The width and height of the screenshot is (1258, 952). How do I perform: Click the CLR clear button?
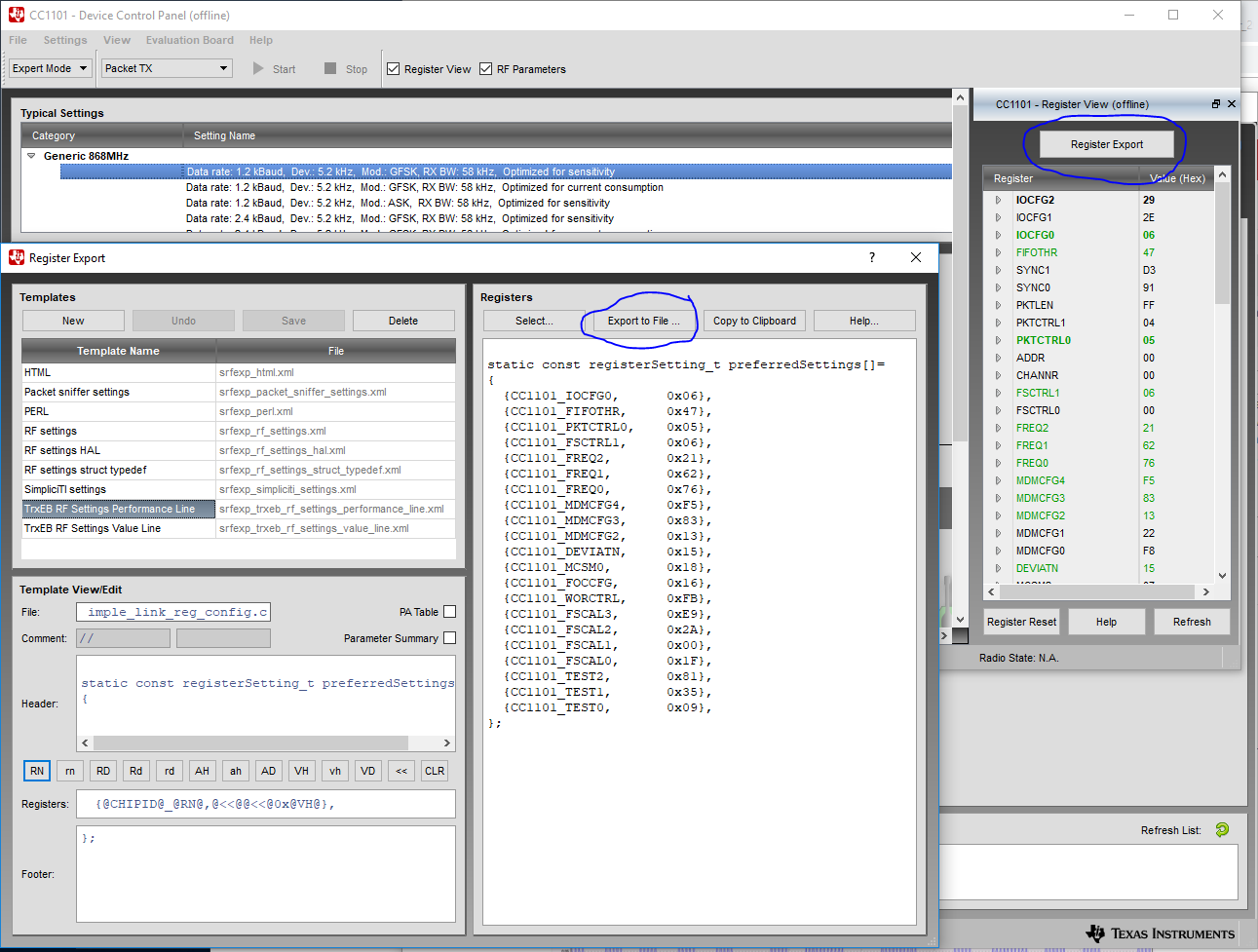click(x=435, y=771)
